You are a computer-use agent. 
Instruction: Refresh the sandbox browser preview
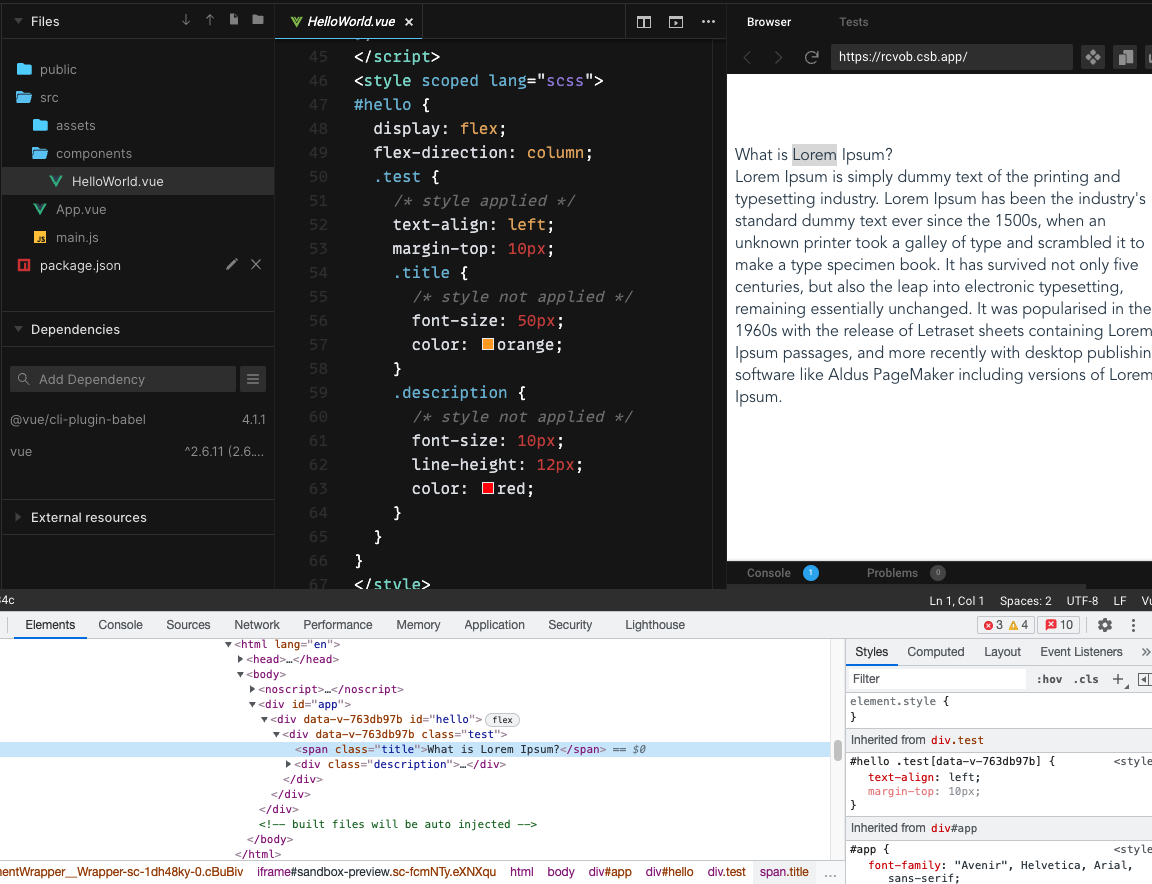[x=811, y=57]
